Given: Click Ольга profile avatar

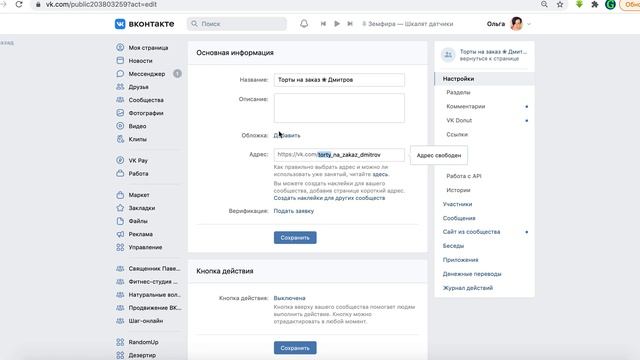Looking at the screenshot, I should pyautogui.click(x=517, y=24).
